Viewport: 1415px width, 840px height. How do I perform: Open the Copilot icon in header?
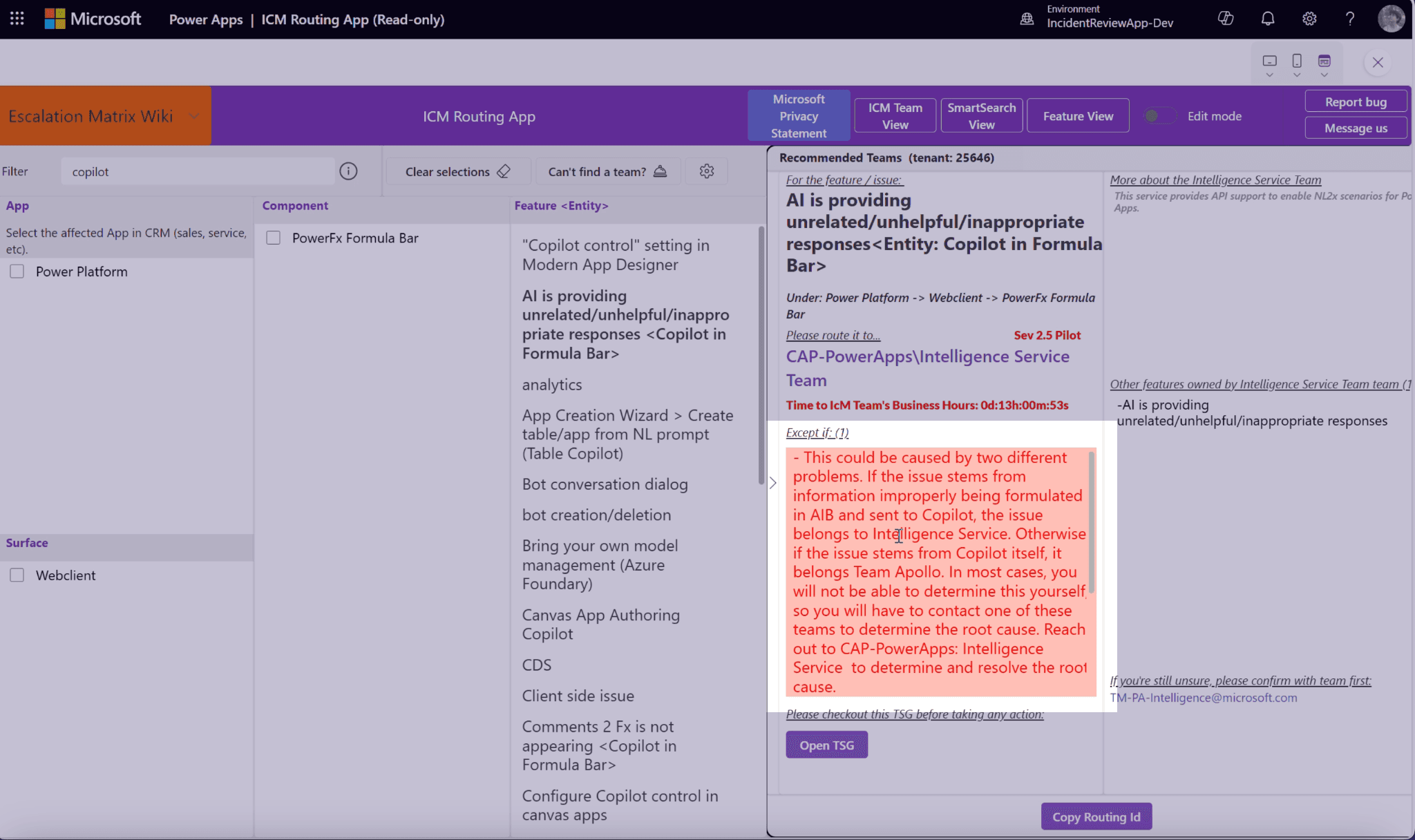tap(1226, 19)
